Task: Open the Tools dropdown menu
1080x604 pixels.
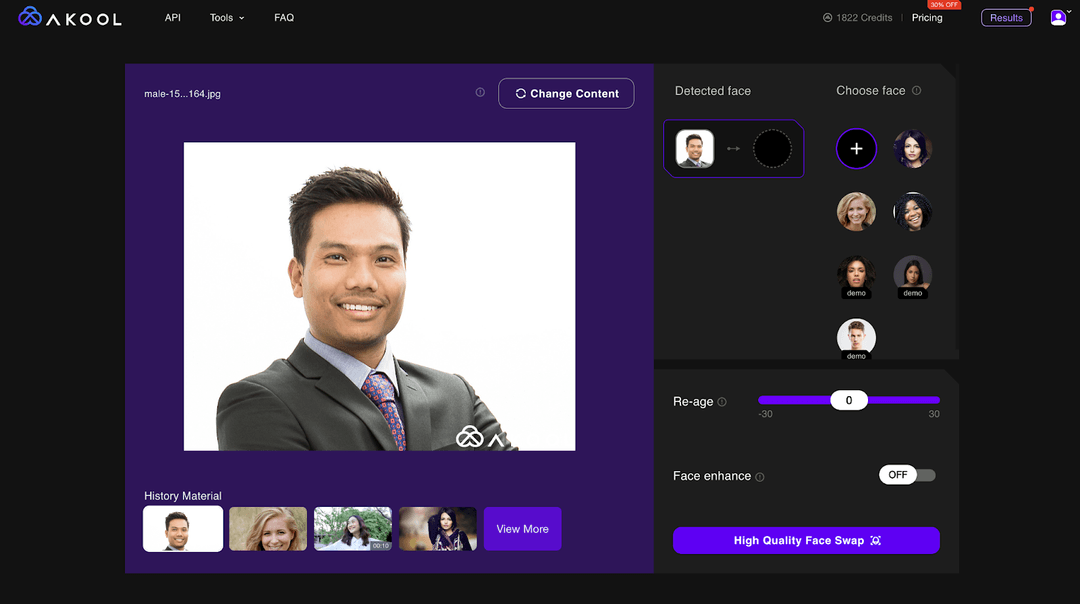Action: [x=226, y=17]
